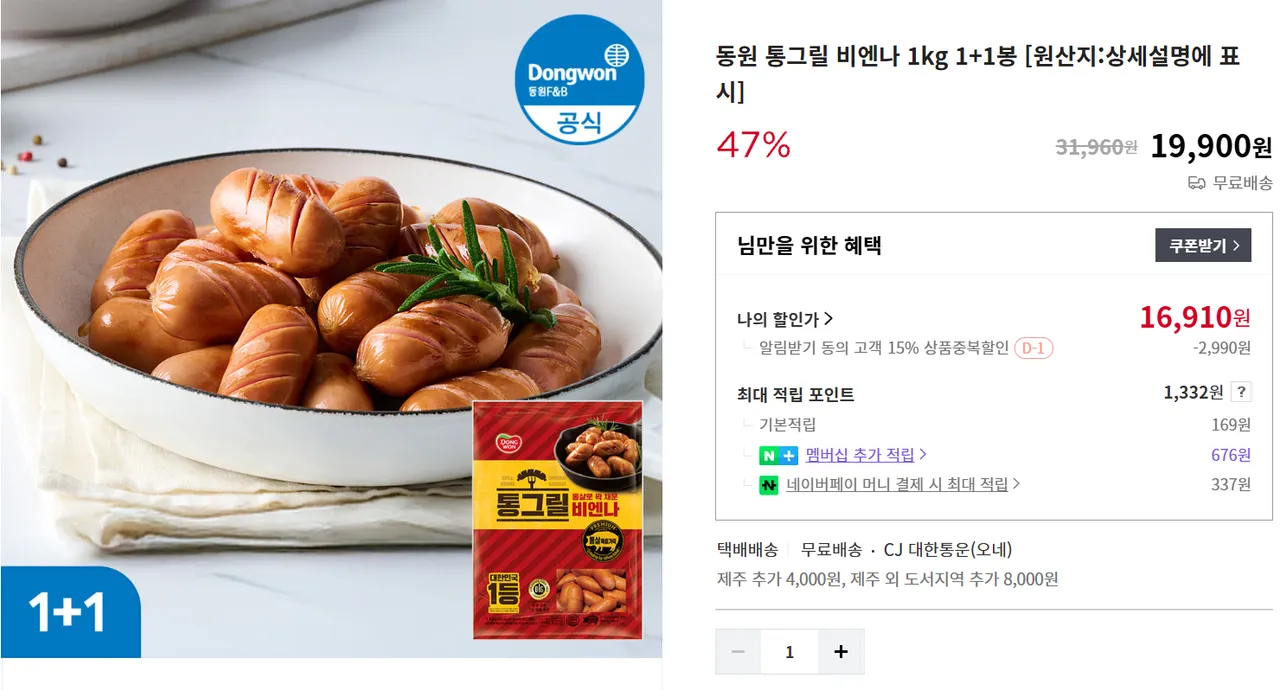Click the quantity input field

(790, 652)
